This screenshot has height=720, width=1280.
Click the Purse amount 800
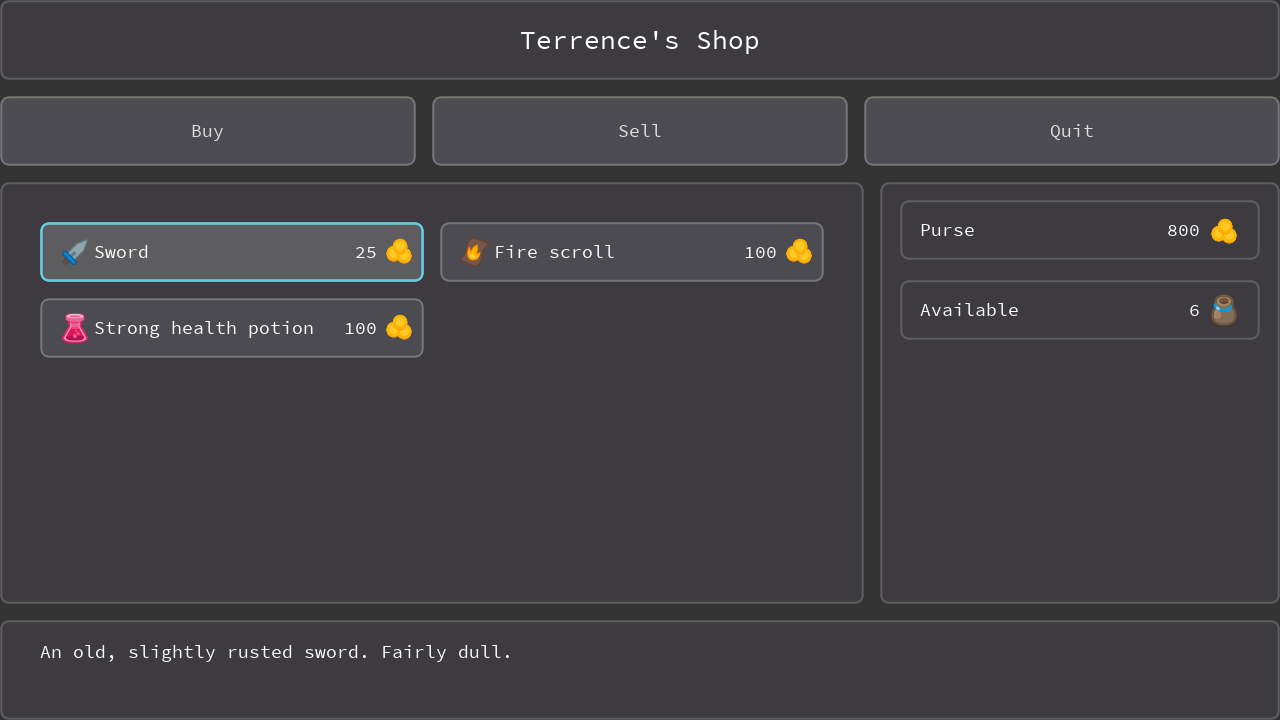tap(1183, 231)
